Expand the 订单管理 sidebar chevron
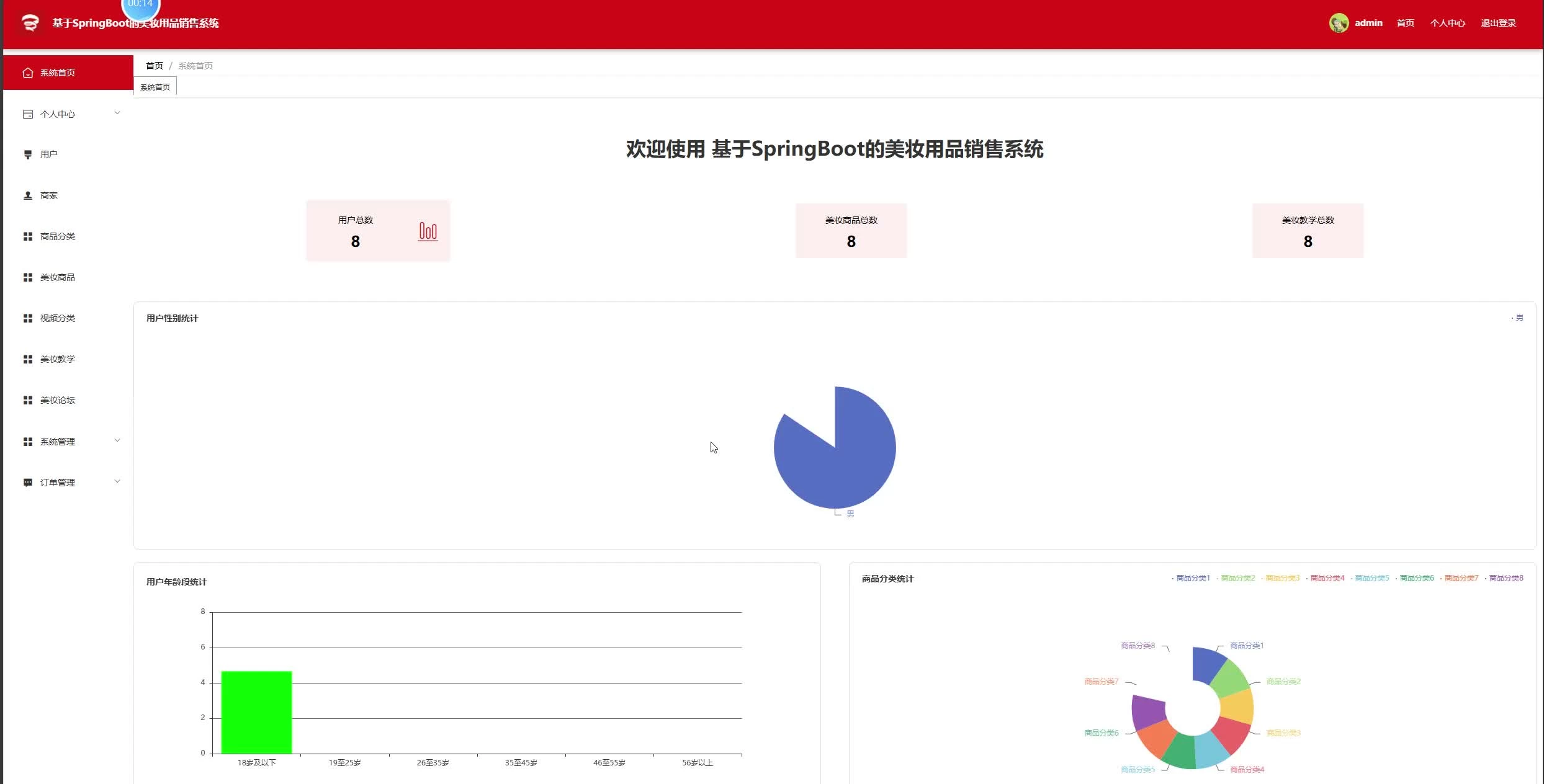Image resolution: width=1544 pixels, height=784 pixels. [x=117, y=481]
